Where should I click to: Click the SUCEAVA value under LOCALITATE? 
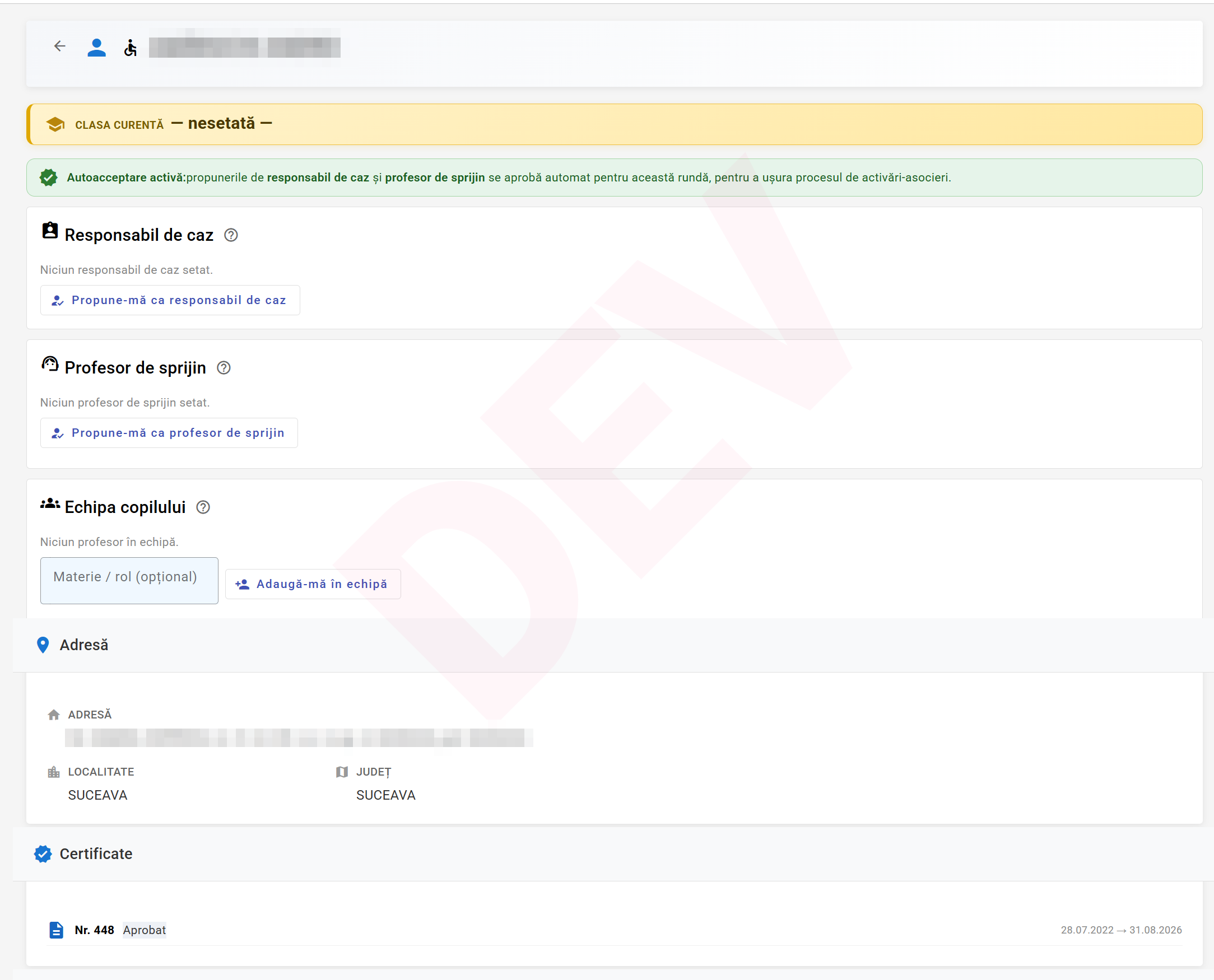97,795
